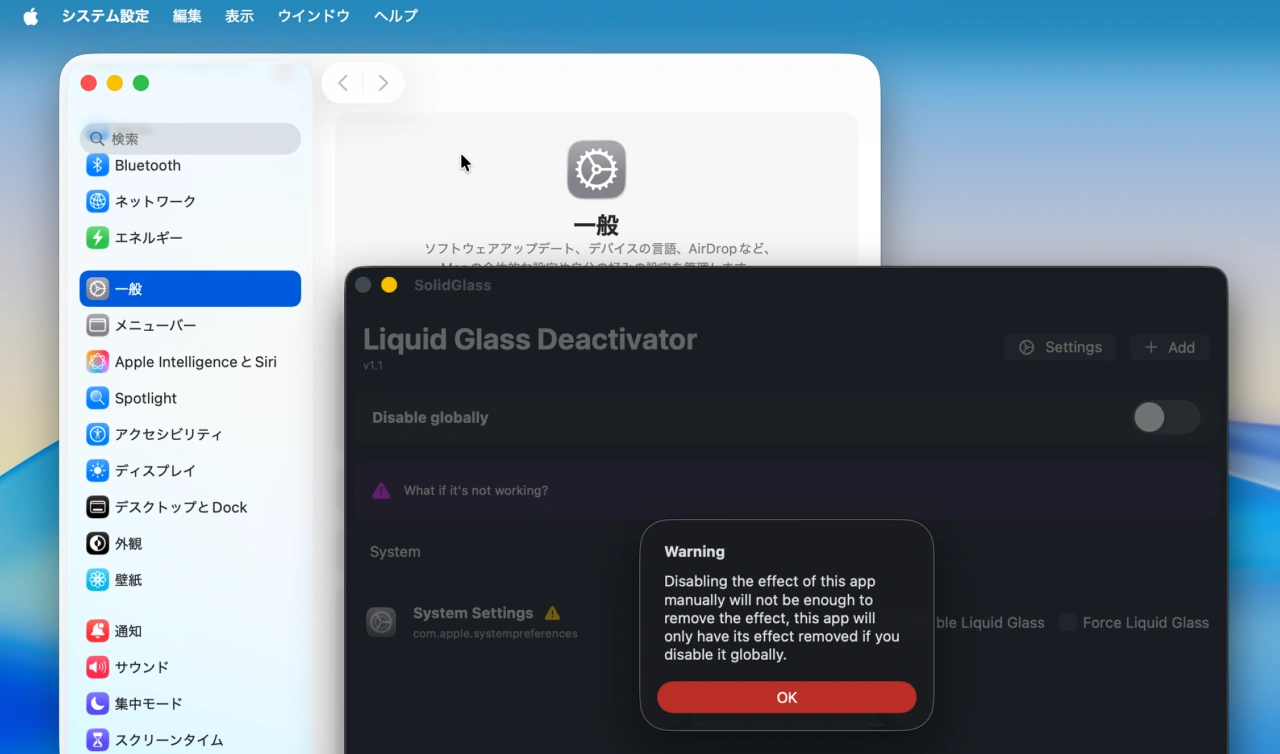Open 壁紙 settings

130,579
